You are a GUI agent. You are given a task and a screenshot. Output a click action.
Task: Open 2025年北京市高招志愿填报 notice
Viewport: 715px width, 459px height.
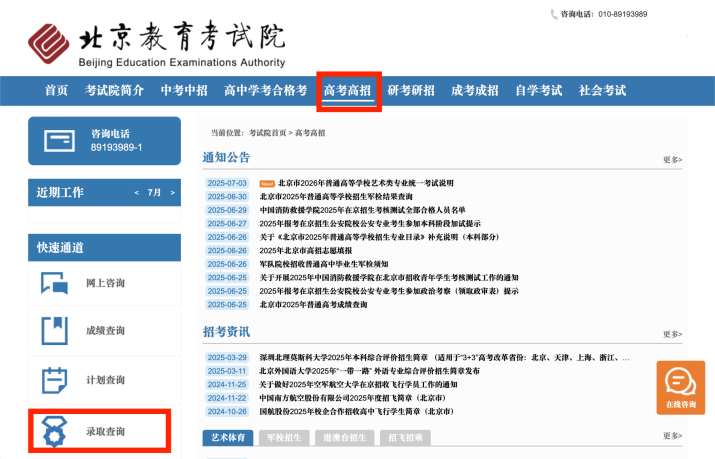click(306, 251)
